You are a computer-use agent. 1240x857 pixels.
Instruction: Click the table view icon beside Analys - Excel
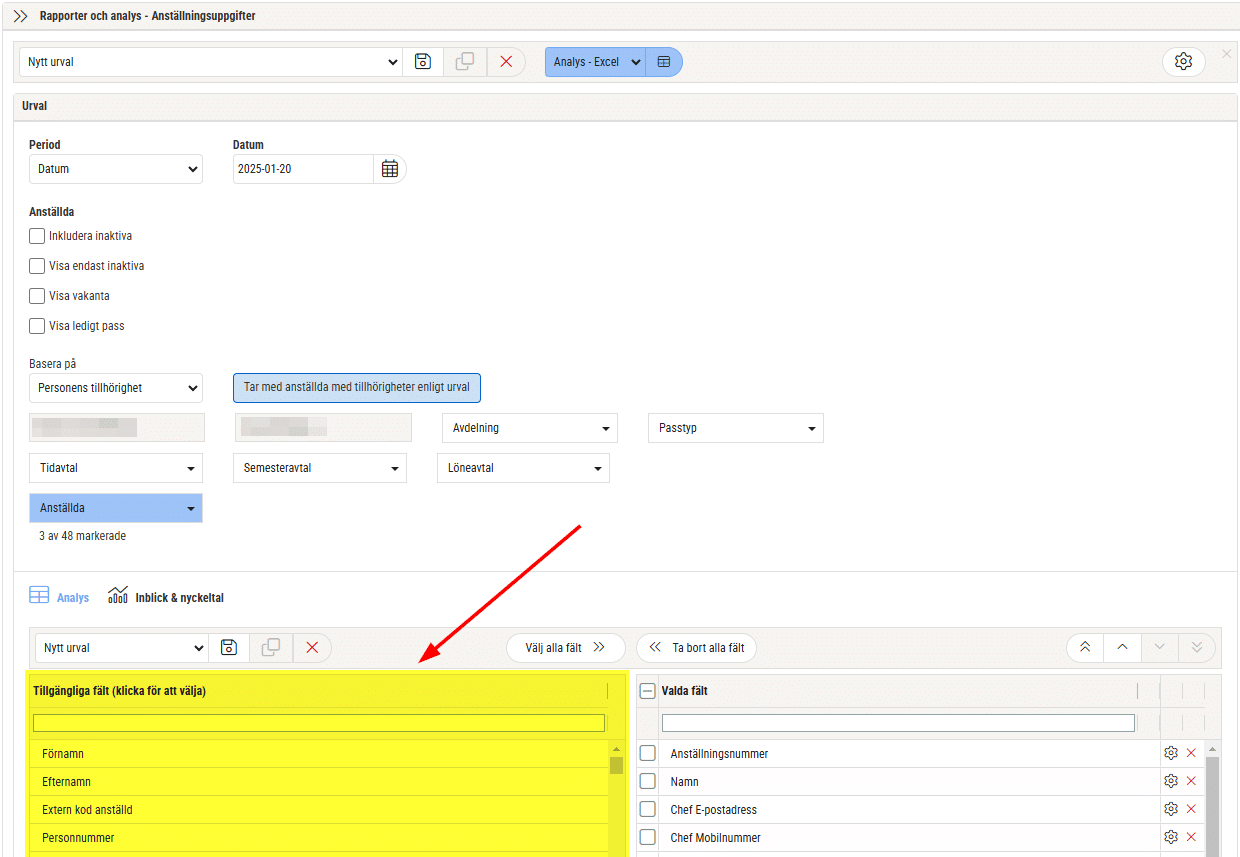click(x=664, y=62)
